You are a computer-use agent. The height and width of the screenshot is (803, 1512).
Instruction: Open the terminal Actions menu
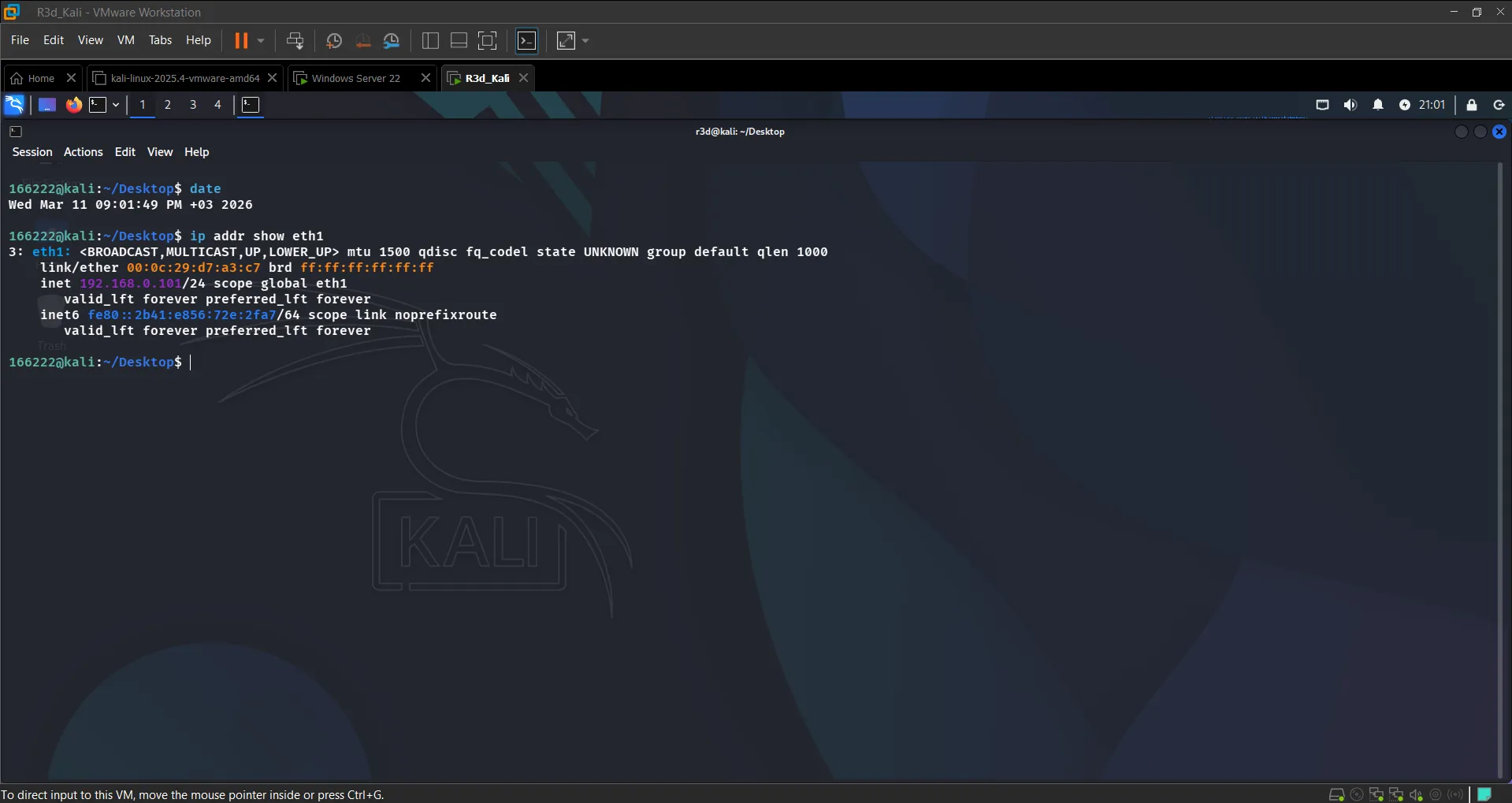pyautogui.click(x=84, y=152)
